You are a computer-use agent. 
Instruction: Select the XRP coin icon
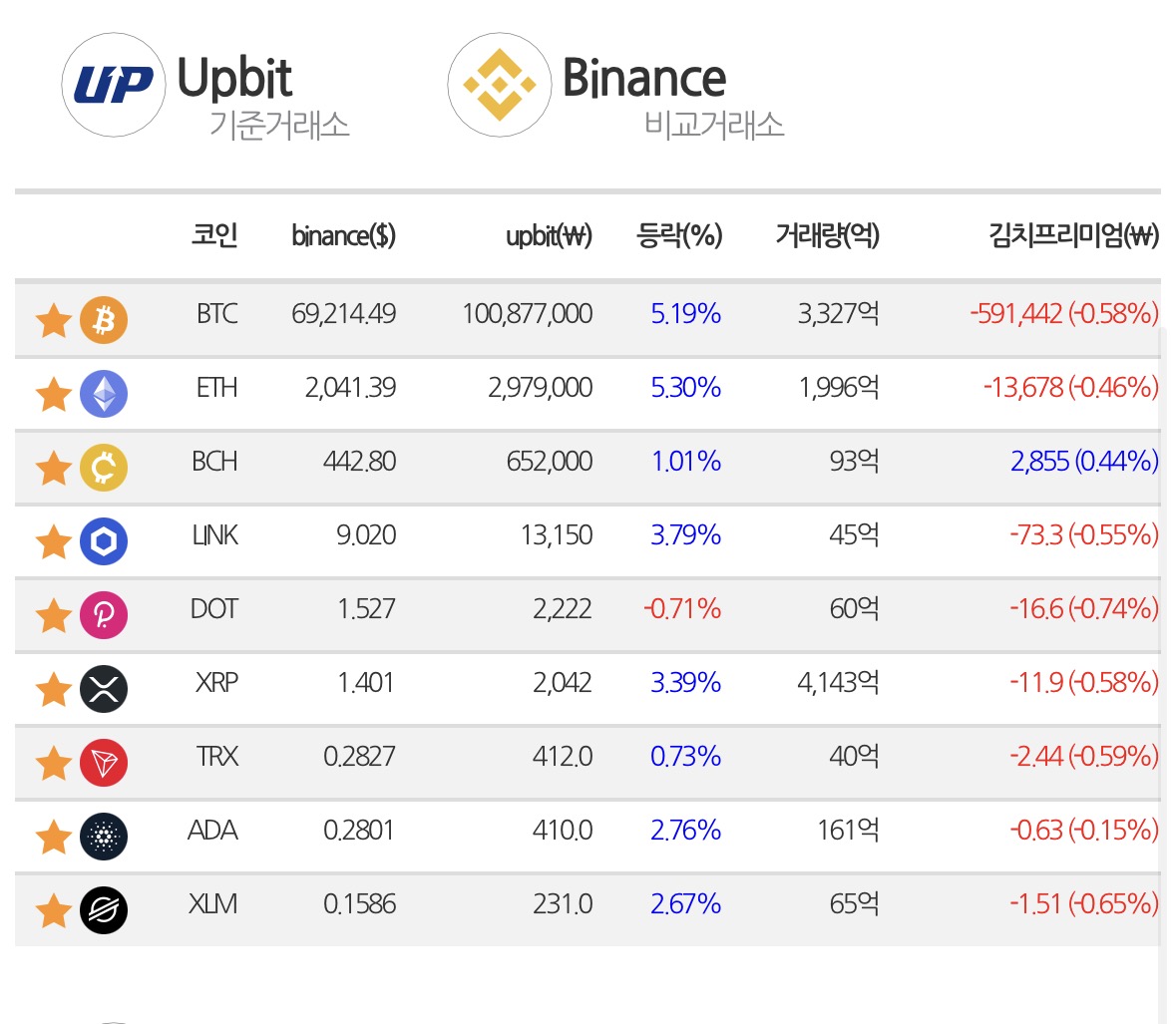pos(104,689)
